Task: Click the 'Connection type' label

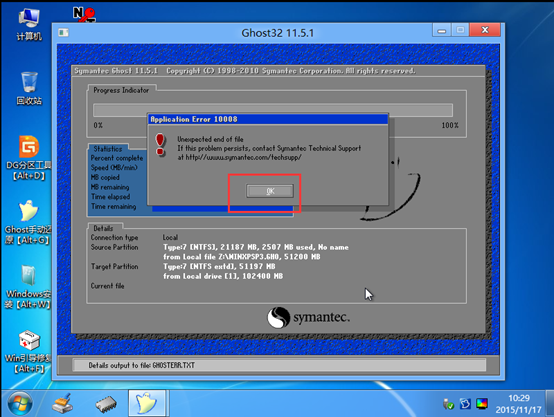Action: pos(114,237)
